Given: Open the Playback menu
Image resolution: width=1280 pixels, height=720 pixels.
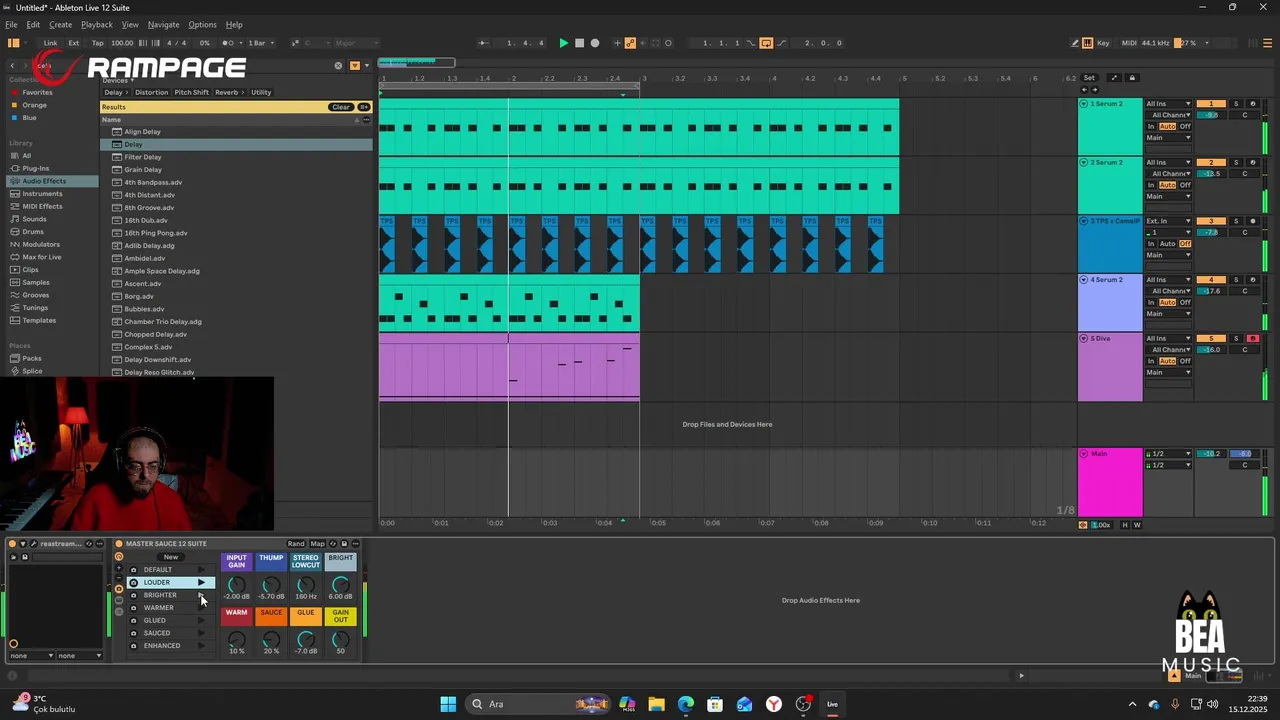Looking at the screenshot, I should coord(97,24).
